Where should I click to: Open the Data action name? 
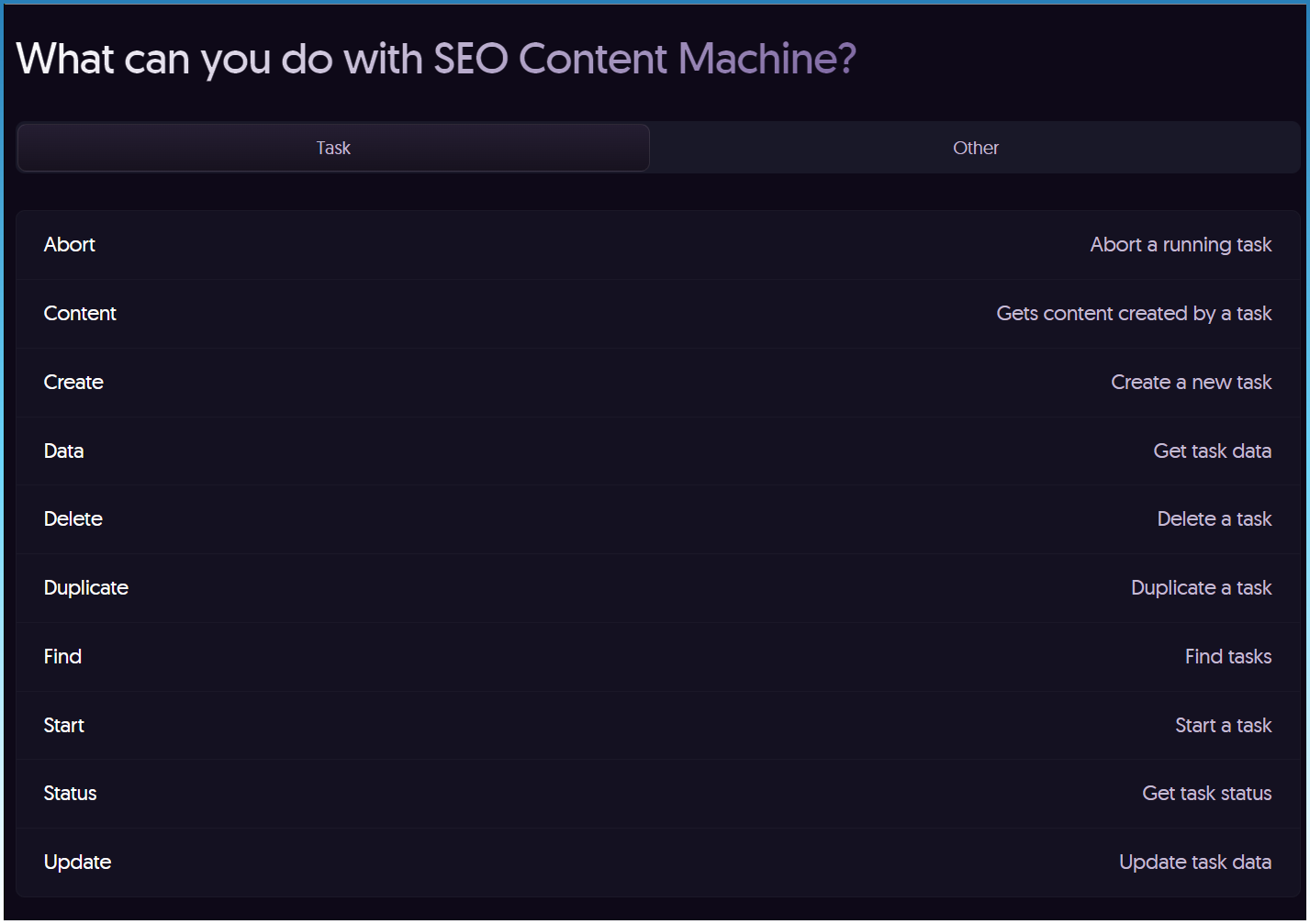pyautogui.click(x=63, y=451)
